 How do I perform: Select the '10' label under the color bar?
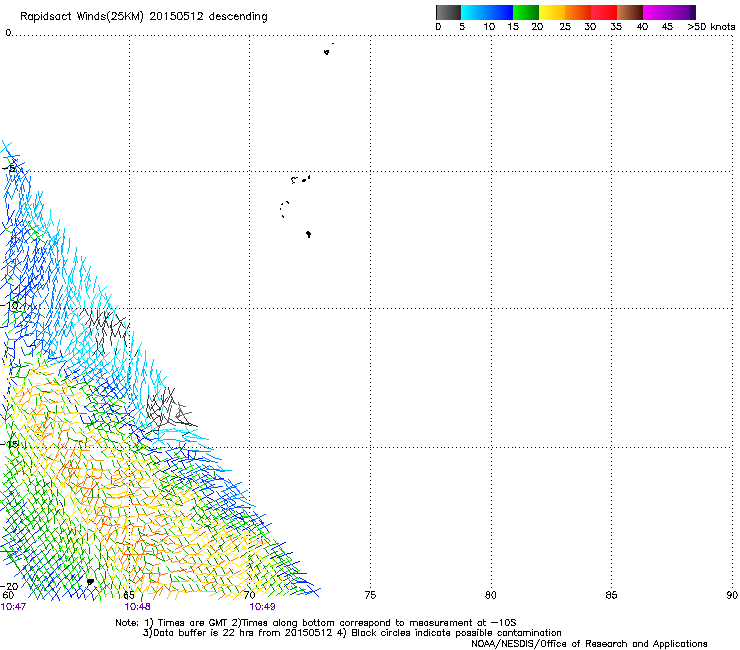click(x=489, y=27)
